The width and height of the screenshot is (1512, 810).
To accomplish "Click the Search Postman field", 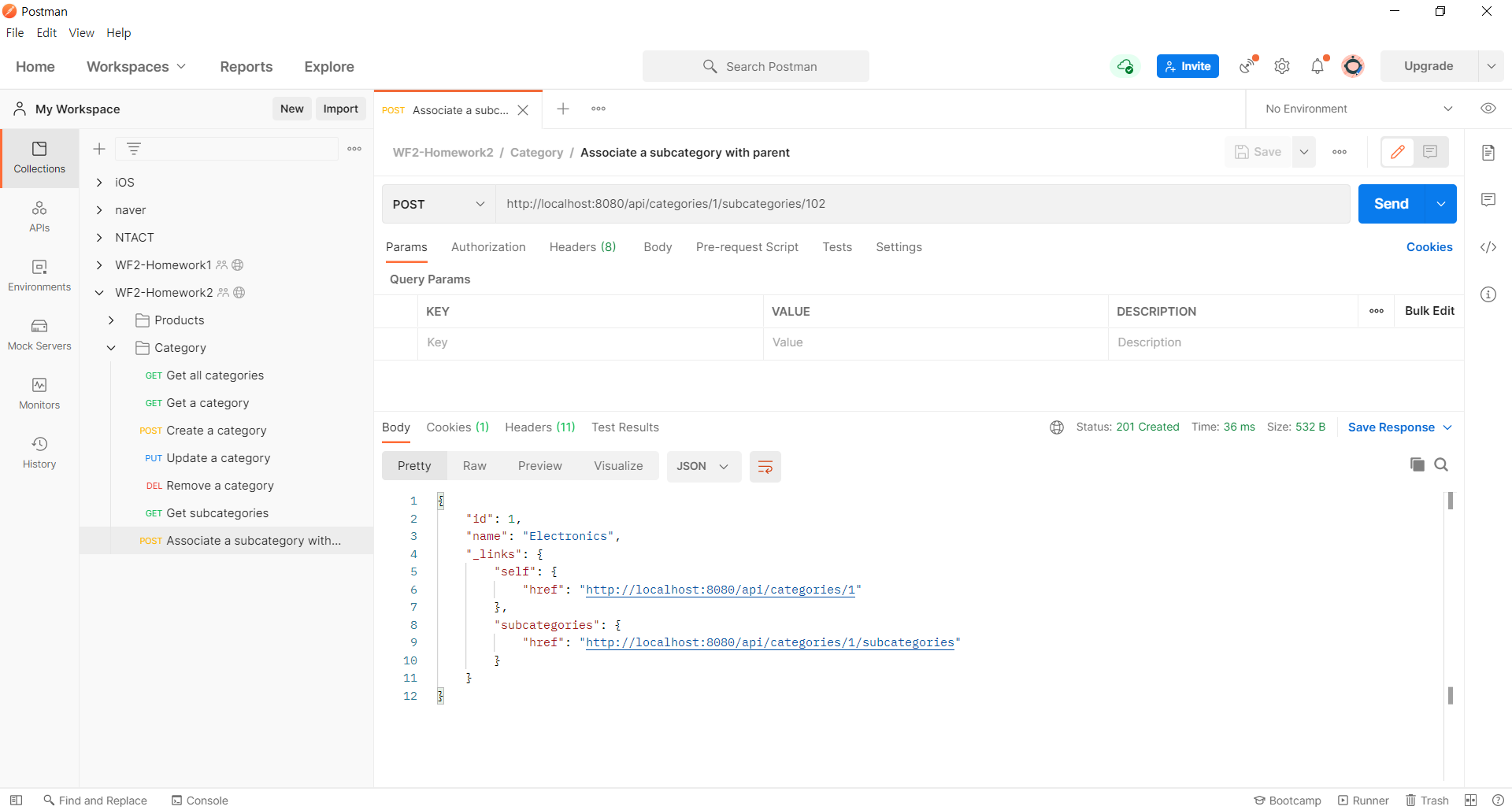I will point(756,66).
